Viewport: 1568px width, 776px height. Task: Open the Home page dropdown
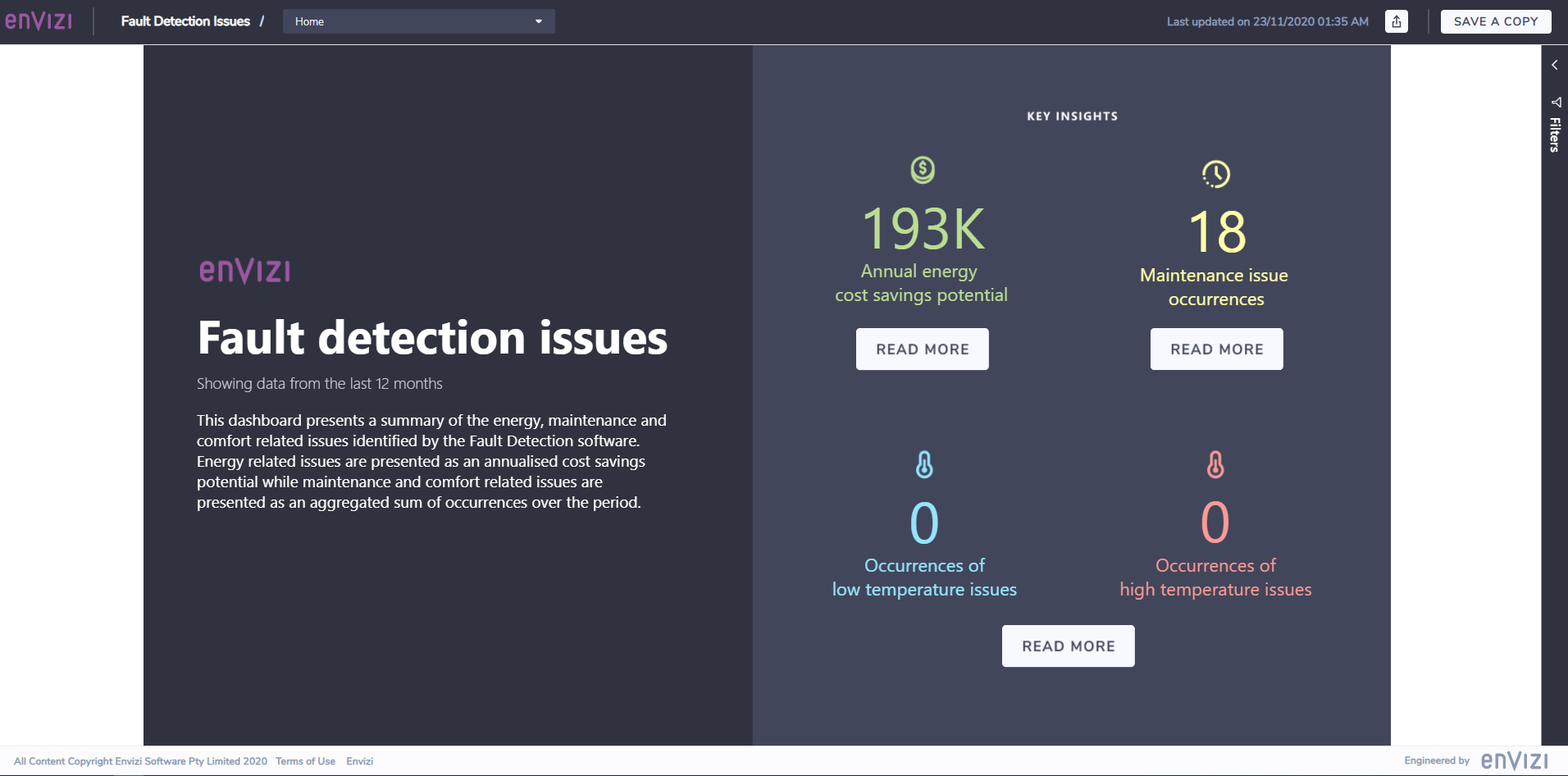418,21
